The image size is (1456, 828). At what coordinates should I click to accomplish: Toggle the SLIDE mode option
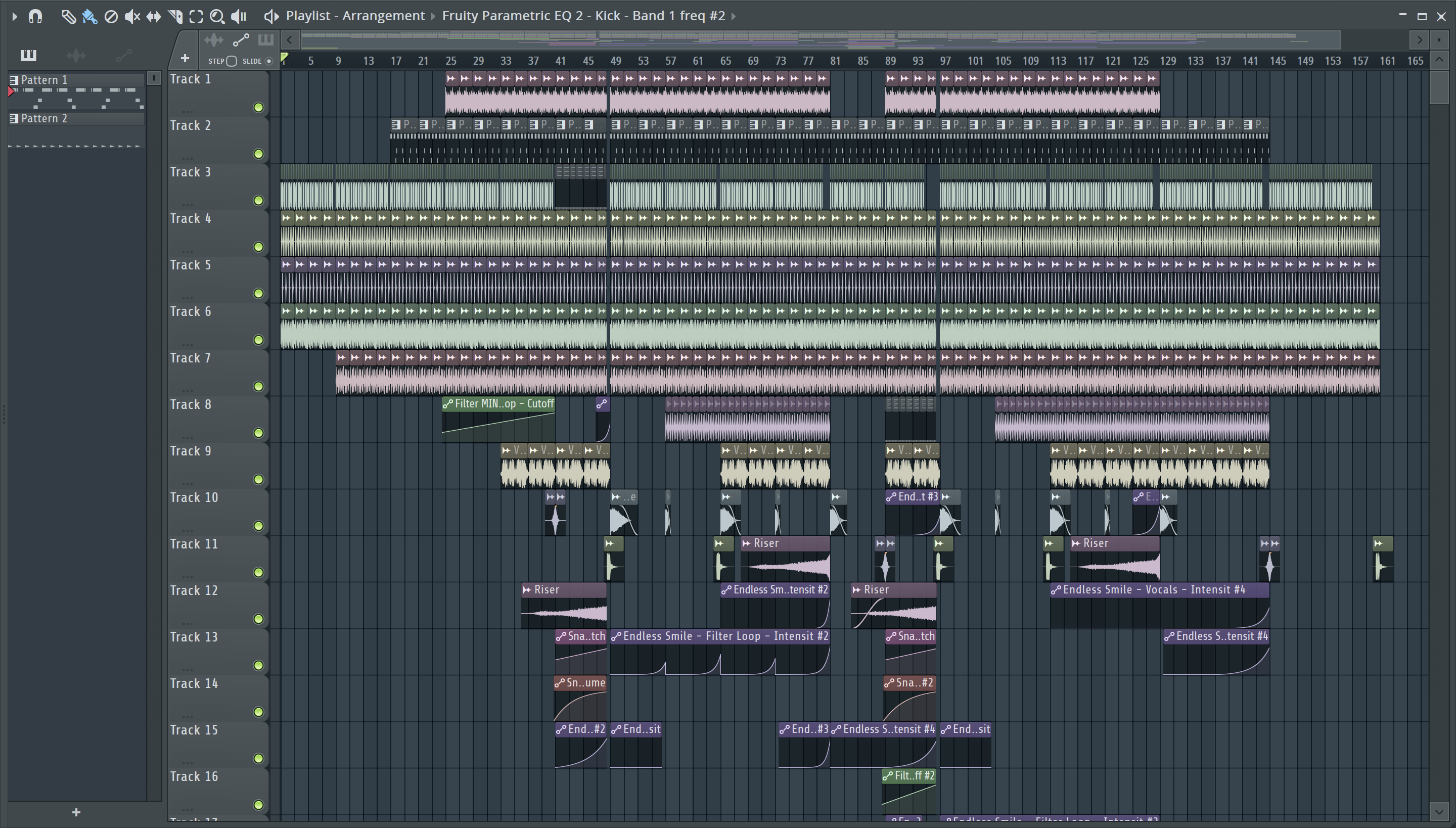[269, 61]
